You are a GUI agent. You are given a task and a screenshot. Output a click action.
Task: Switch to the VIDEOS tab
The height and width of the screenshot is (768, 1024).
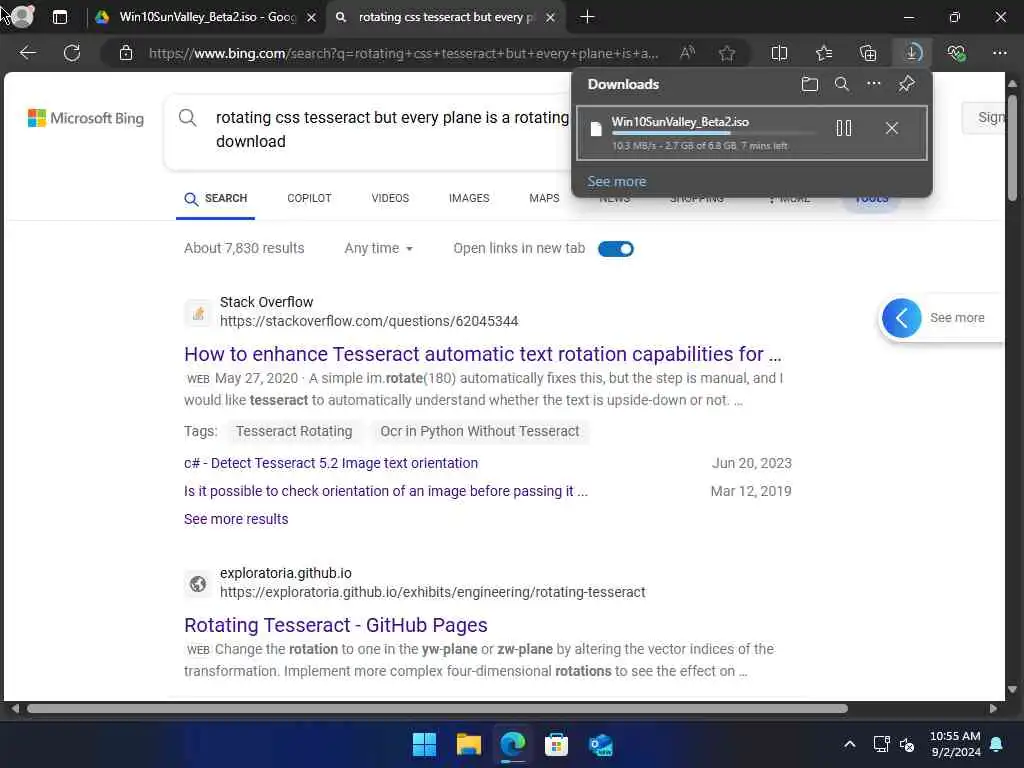point(390,198)
